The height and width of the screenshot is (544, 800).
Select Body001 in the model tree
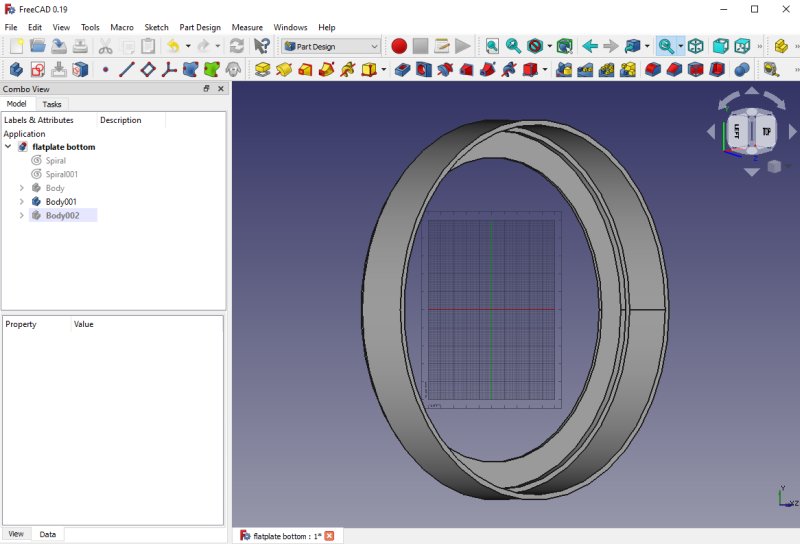point(61,202)
